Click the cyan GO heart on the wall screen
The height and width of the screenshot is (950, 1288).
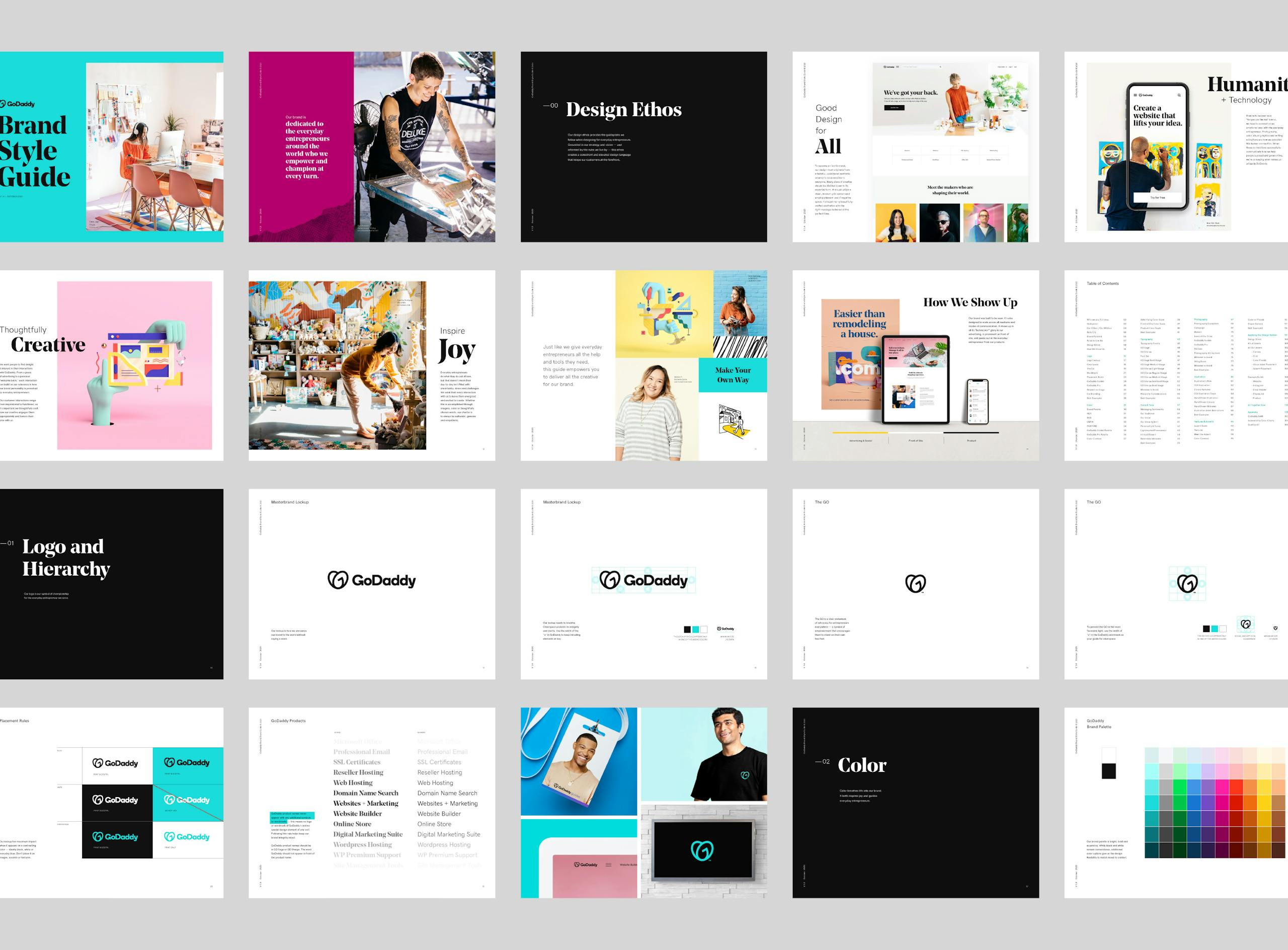tap(702, 850)
